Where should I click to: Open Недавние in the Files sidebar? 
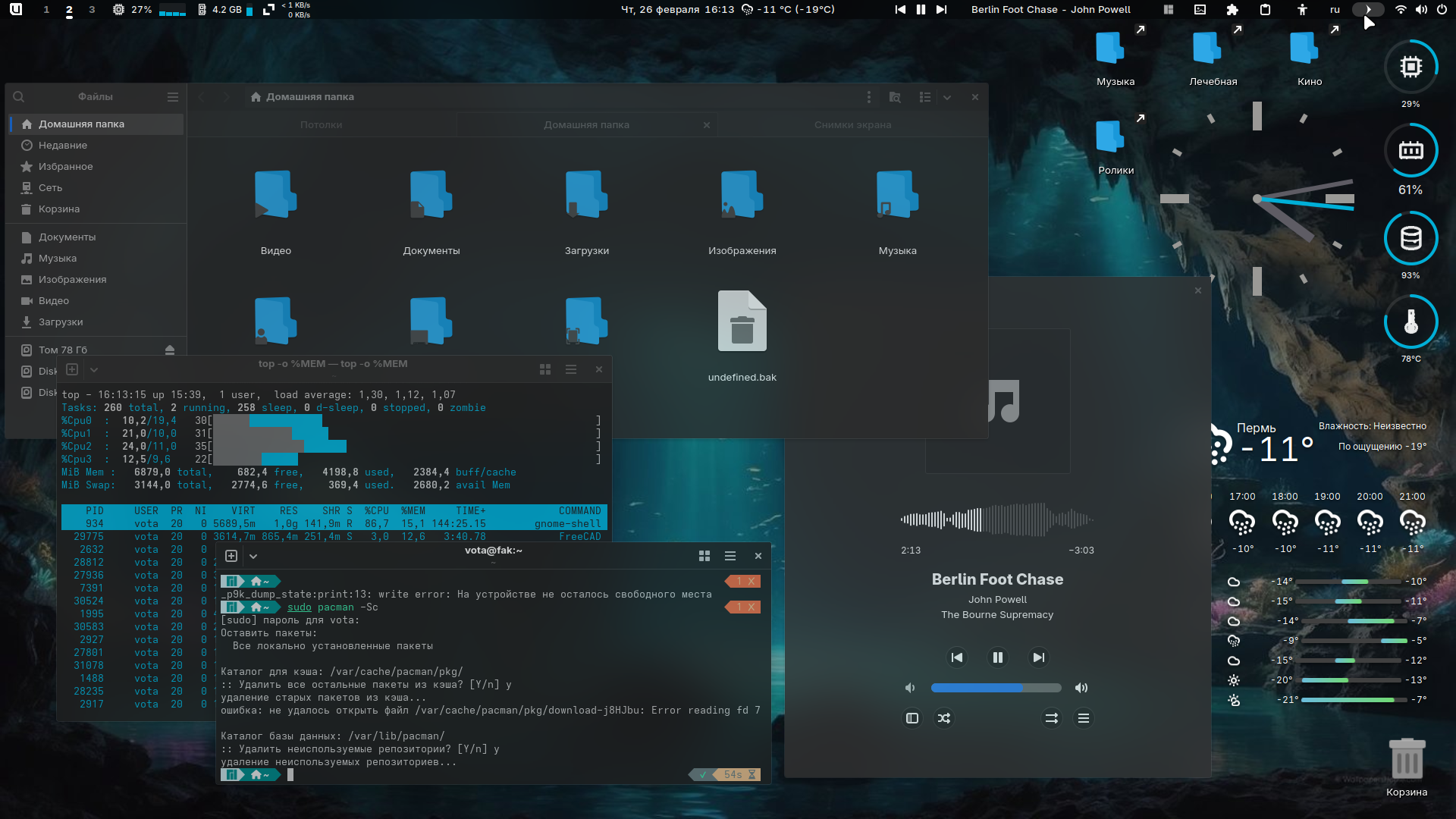(63, 146)
